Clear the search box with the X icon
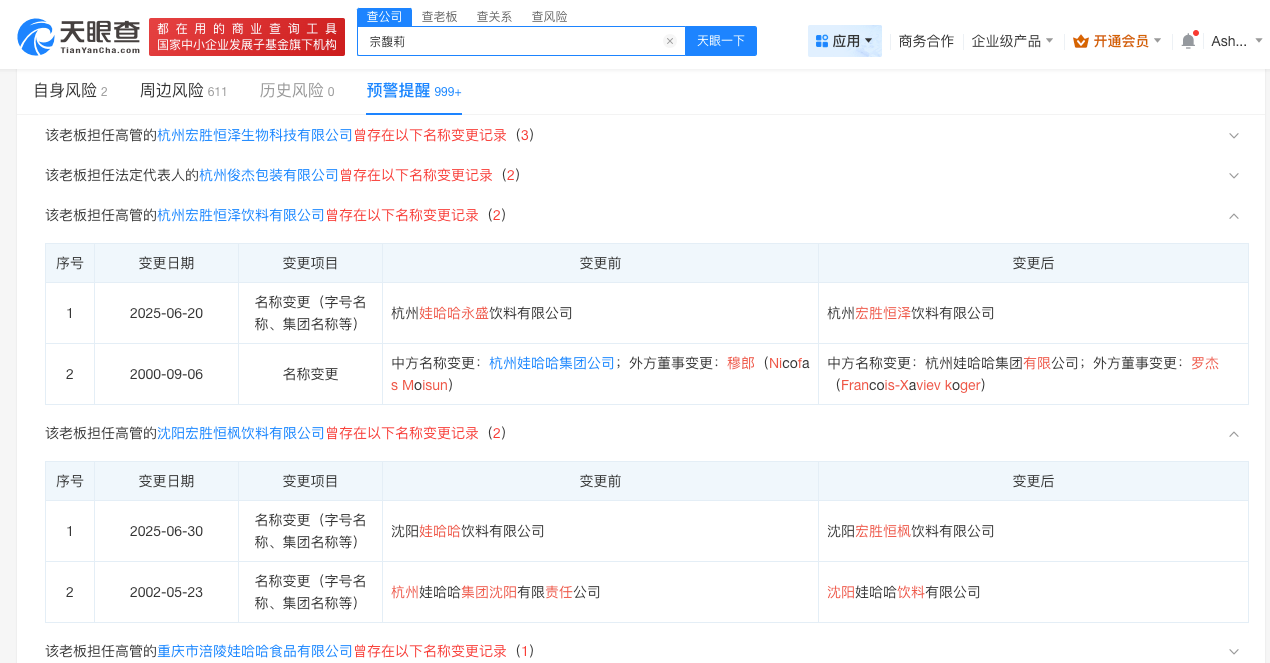This screenshot has width=1270, height=663. pos(670,41)
